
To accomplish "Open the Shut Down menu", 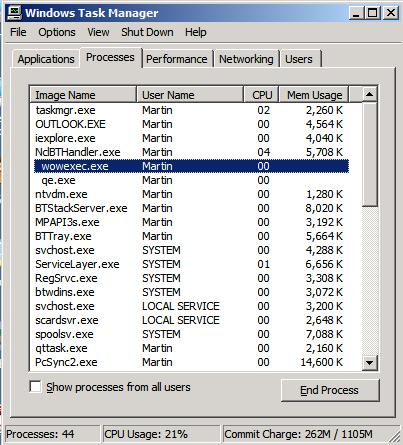I will point(147,32).
